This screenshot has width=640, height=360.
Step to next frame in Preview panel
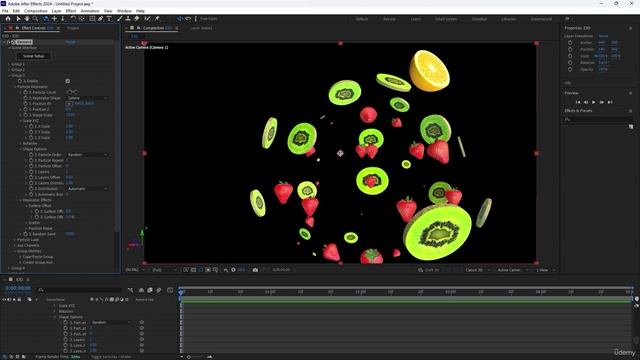tap(602, 102)
